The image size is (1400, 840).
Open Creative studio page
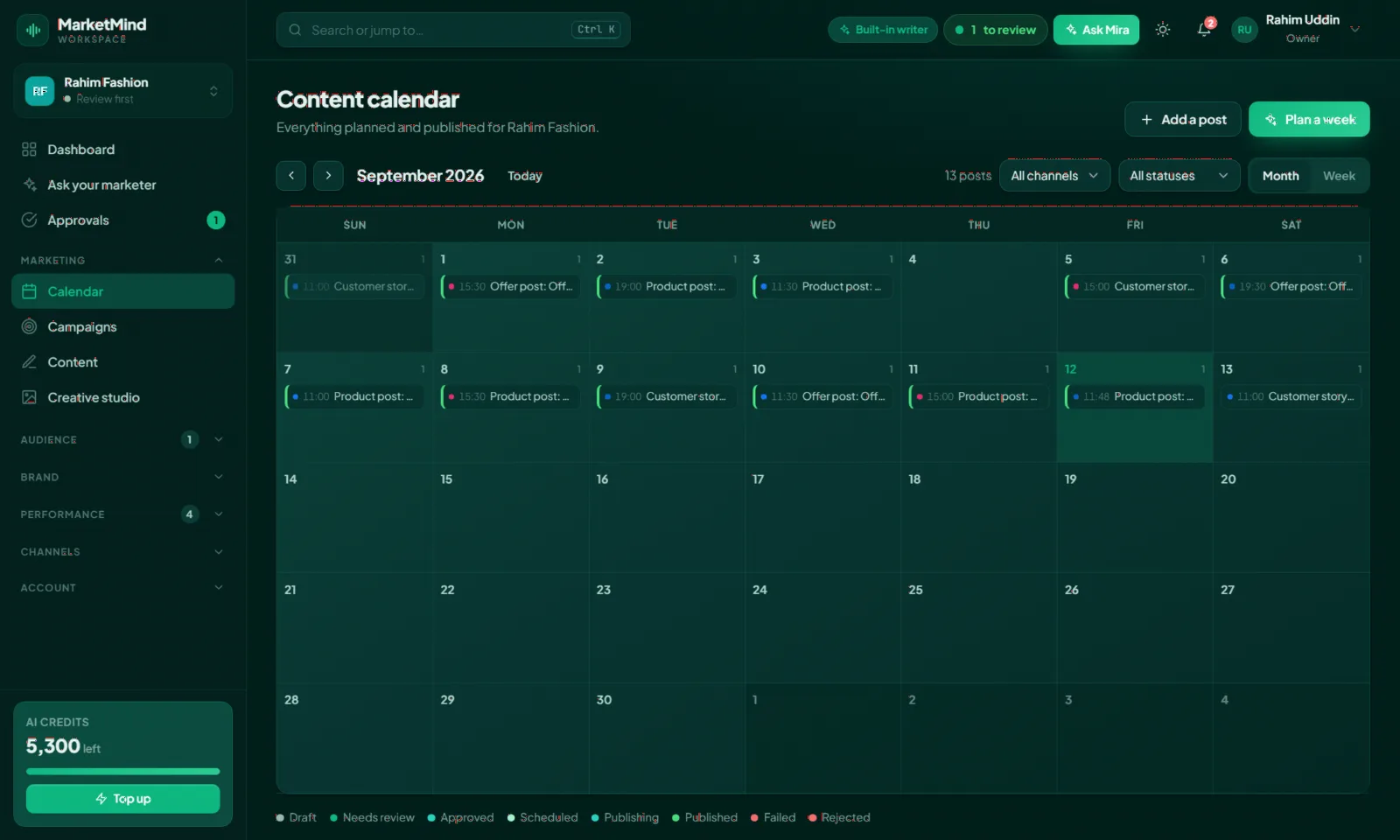[x=122, y=397]
